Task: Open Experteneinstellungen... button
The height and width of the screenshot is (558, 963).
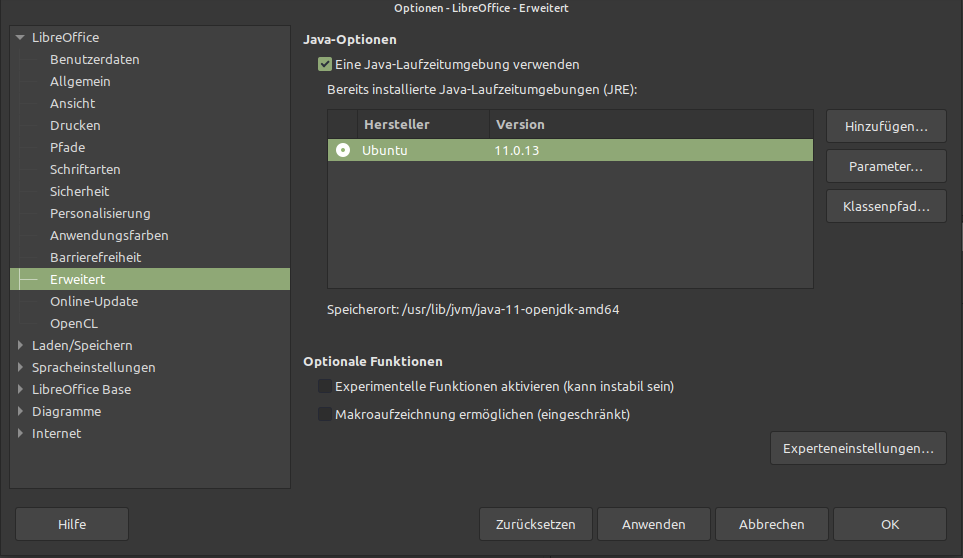Action: 858,448
